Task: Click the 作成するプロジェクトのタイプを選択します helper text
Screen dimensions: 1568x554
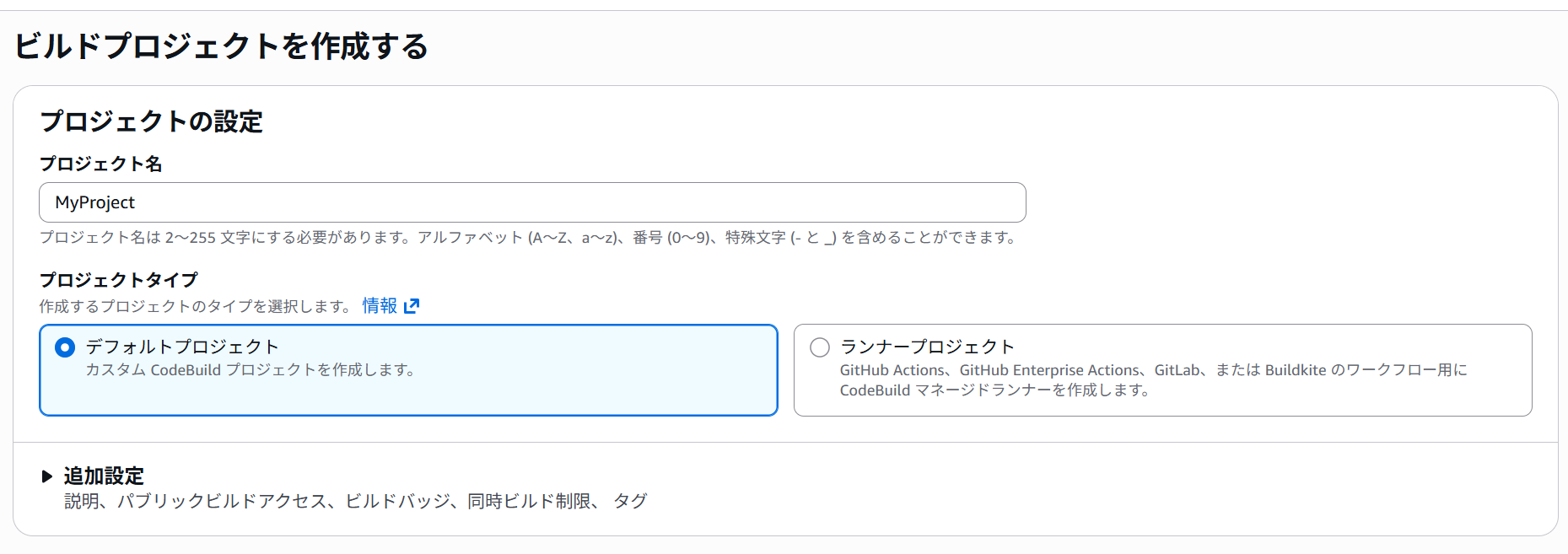Action: pyautogui.click(x=196, y=306)
